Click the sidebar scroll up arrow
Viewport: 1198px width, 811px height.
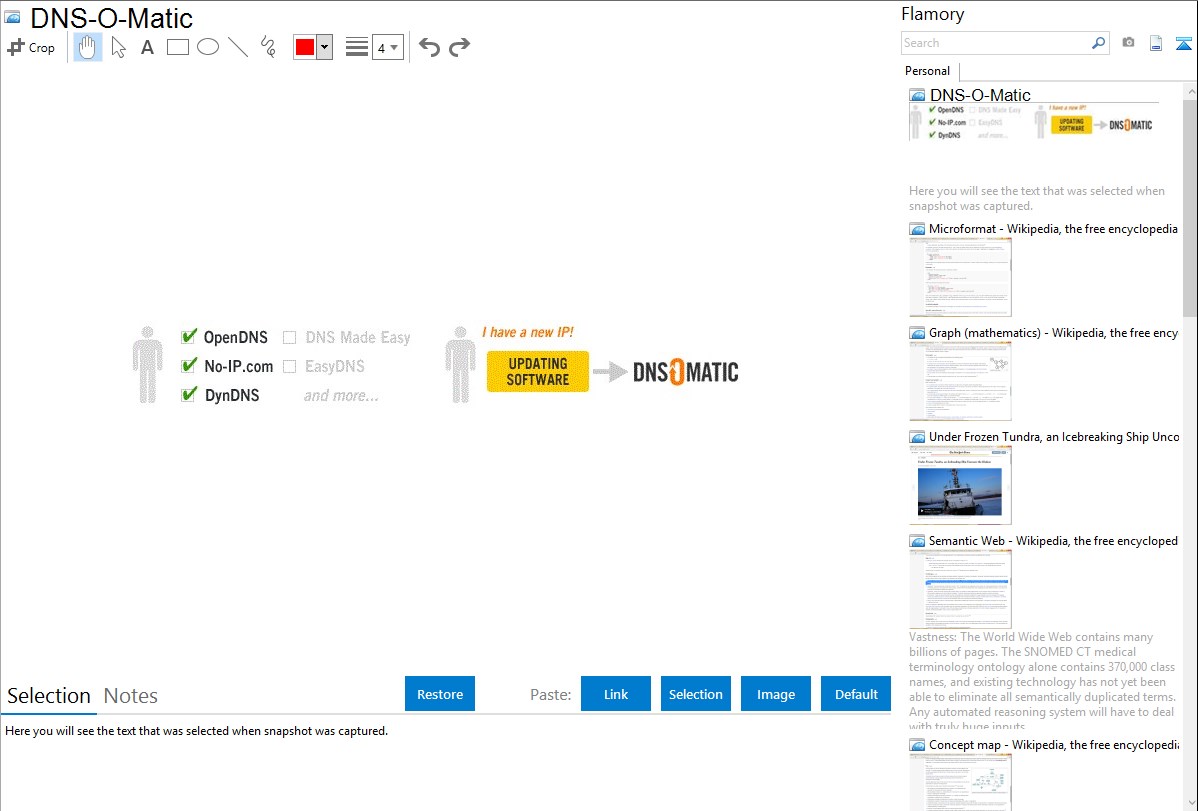point(1190,90)
